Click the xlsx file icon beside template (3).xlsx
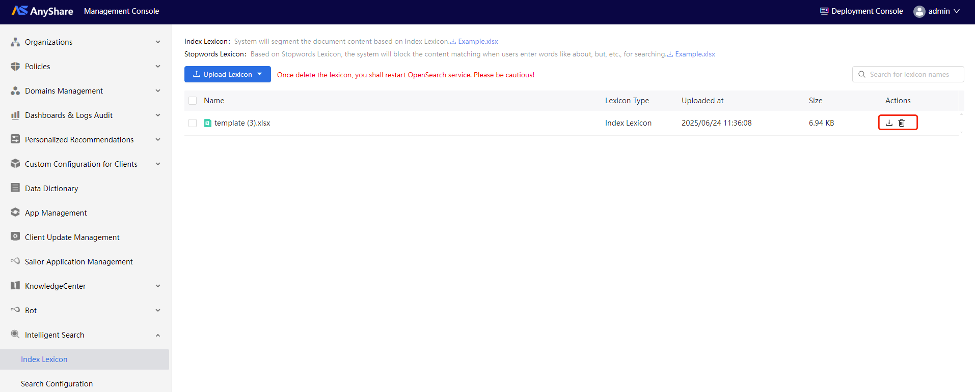The image size is (976, 392). click(208, 123)
